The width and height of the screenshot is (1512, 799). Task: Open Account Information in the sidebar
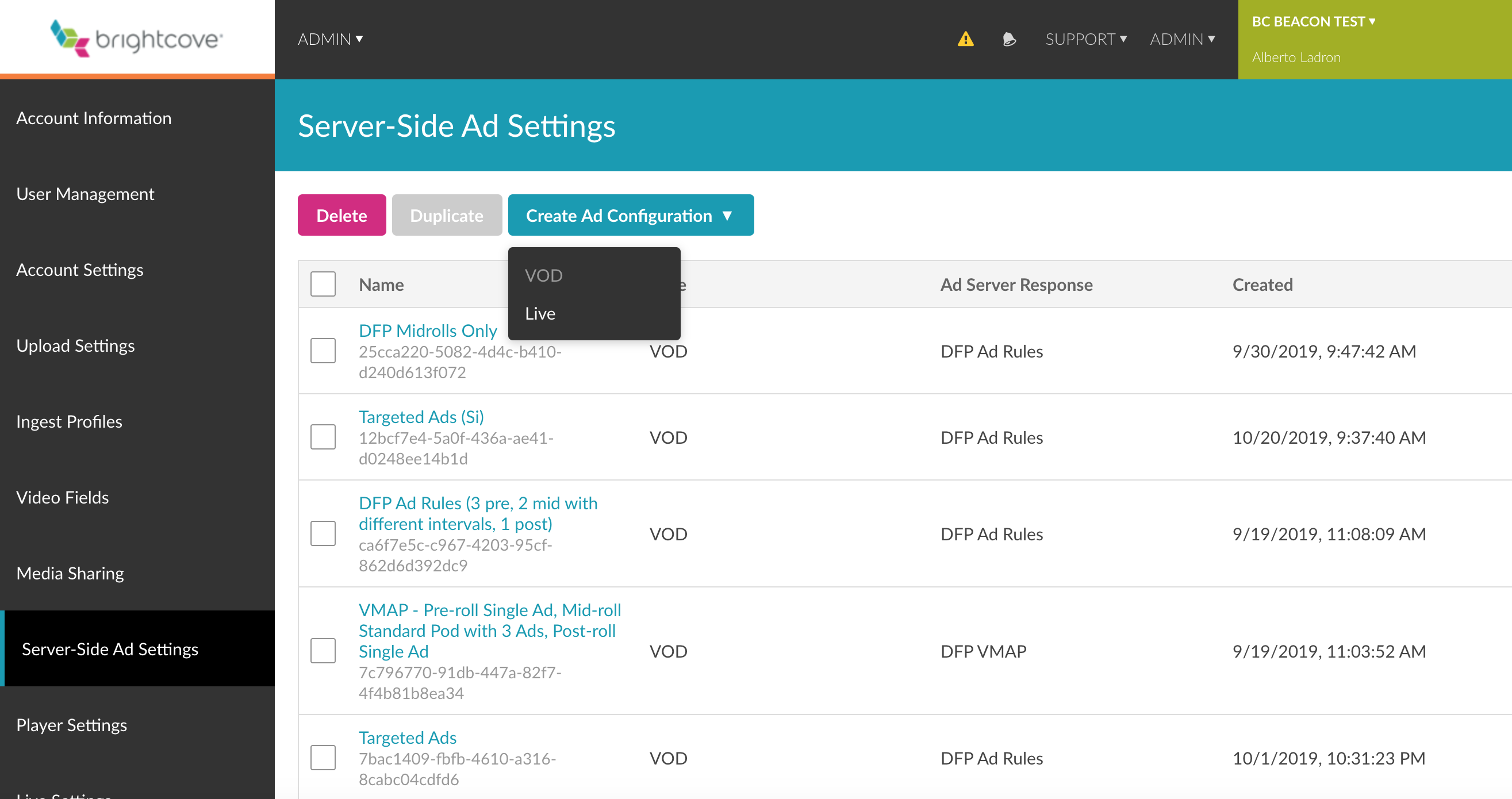[x=94, y=118]
